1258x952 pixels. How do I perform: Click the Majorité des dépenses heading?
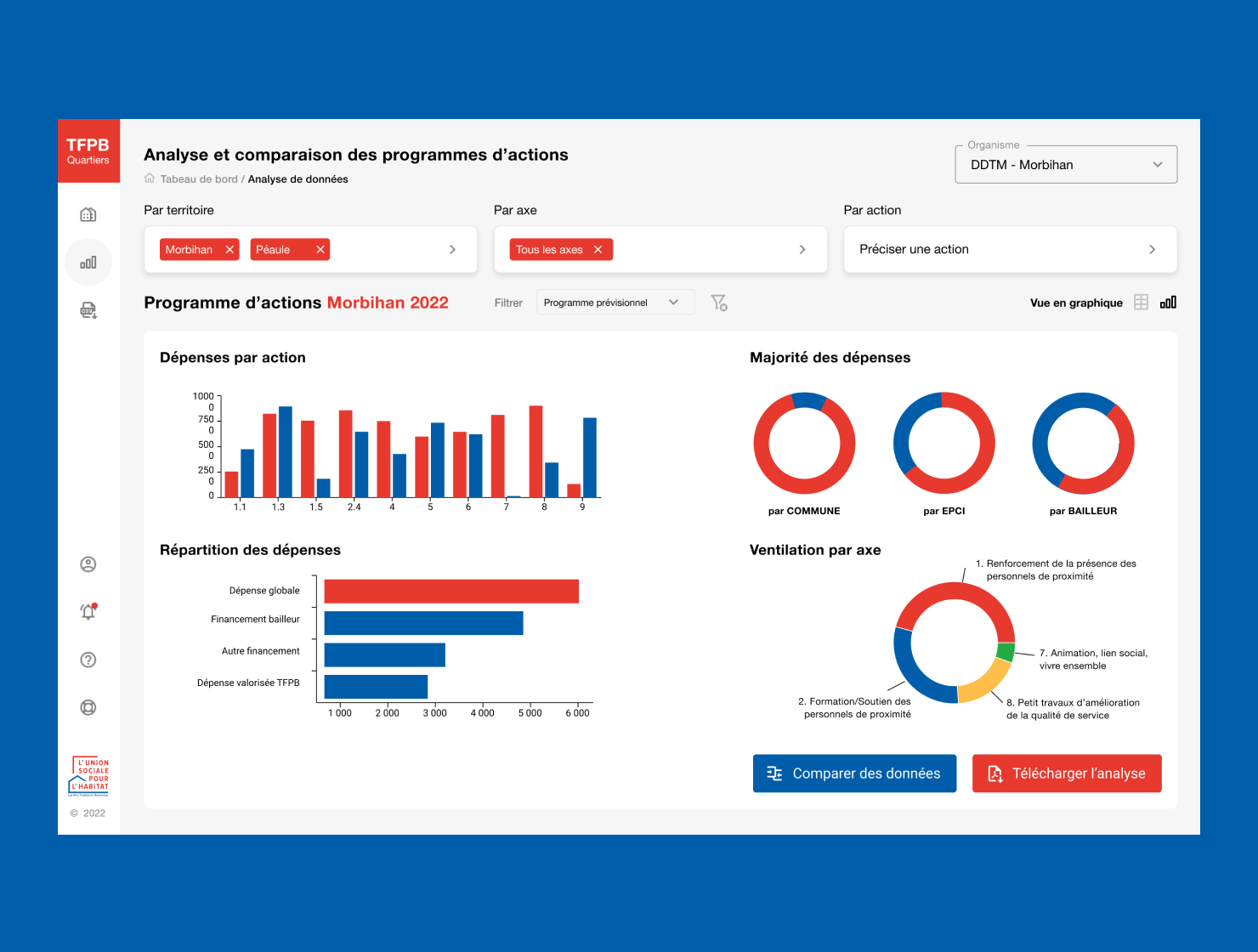830,358
